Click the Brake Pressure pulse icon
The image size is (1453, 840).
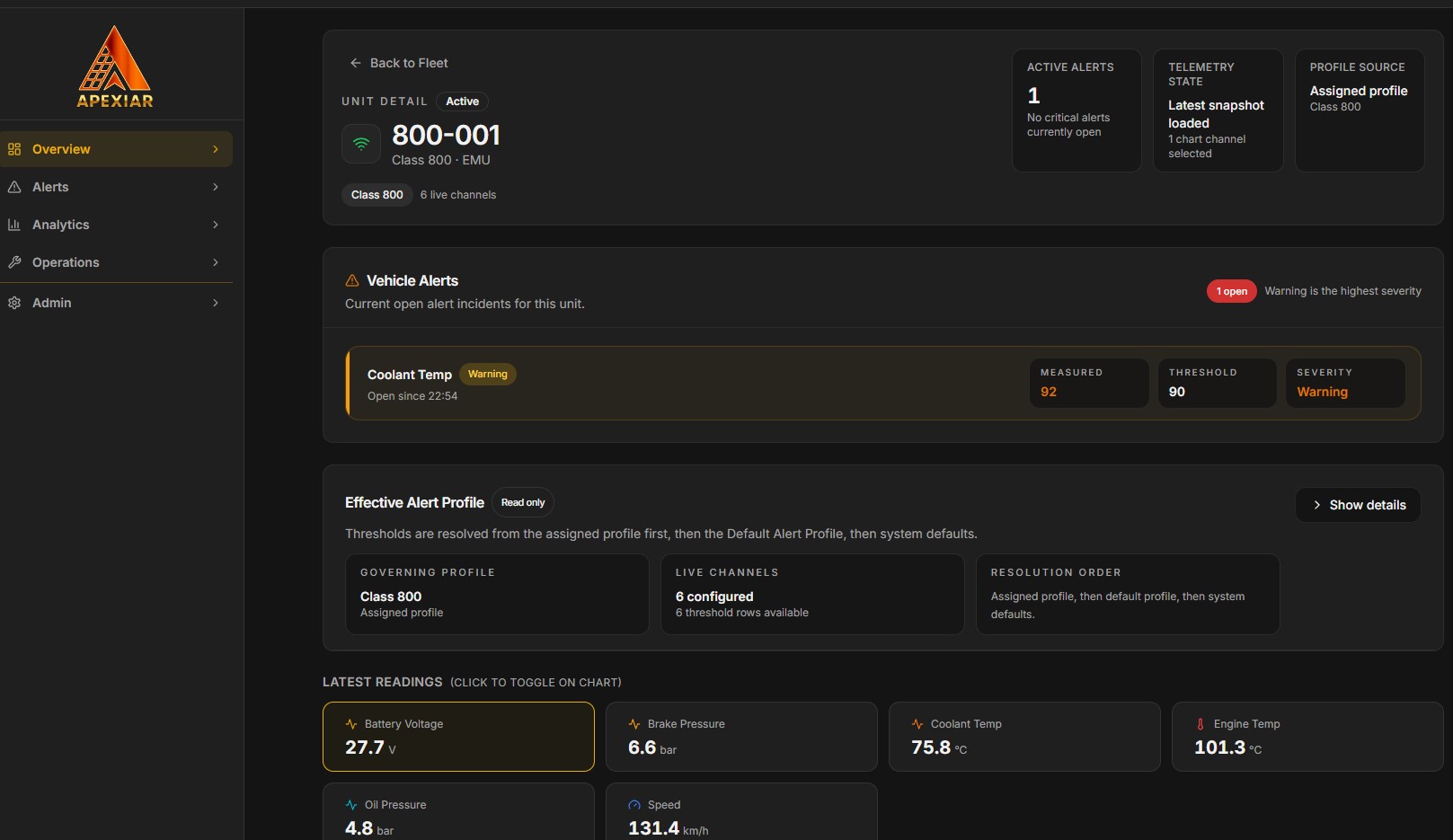click(634, 724)
